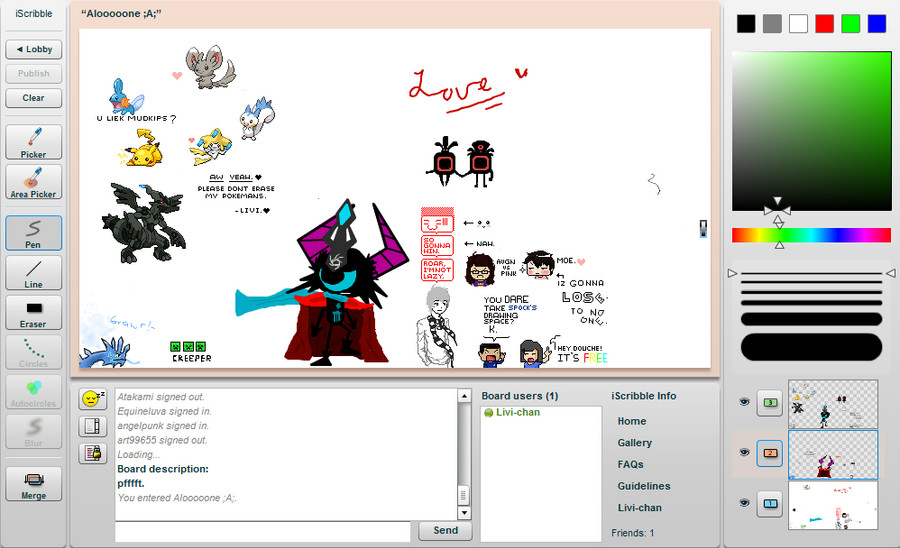The height and width of the screenshot is (548, 900).
Task: Pick the gray color swatch
Action: pyautogui.click(x=772, y=24)
